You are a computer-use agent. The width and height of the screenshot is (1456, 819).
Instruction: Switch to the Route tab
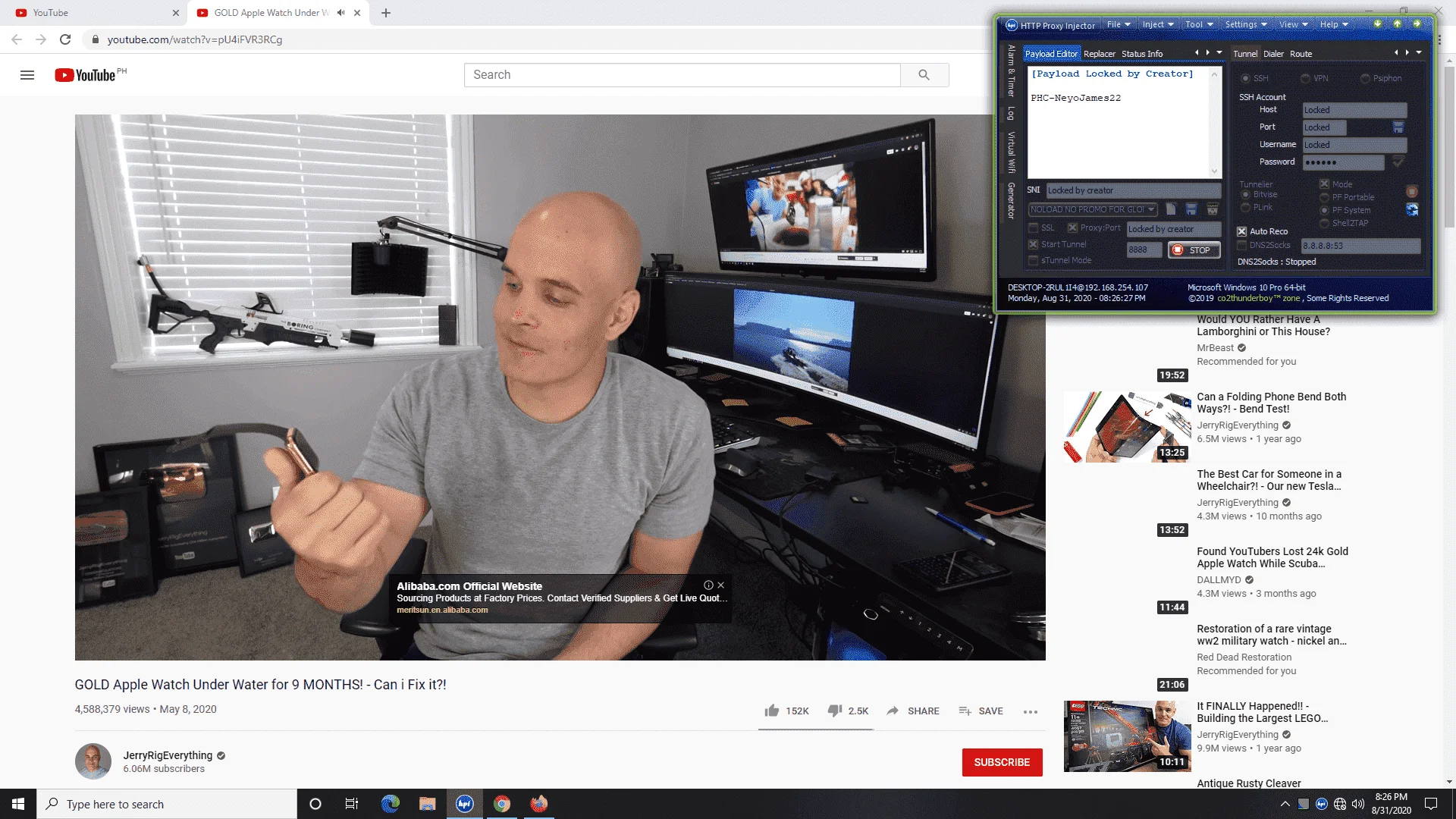pyautogui.click(x=1301, y=54)
